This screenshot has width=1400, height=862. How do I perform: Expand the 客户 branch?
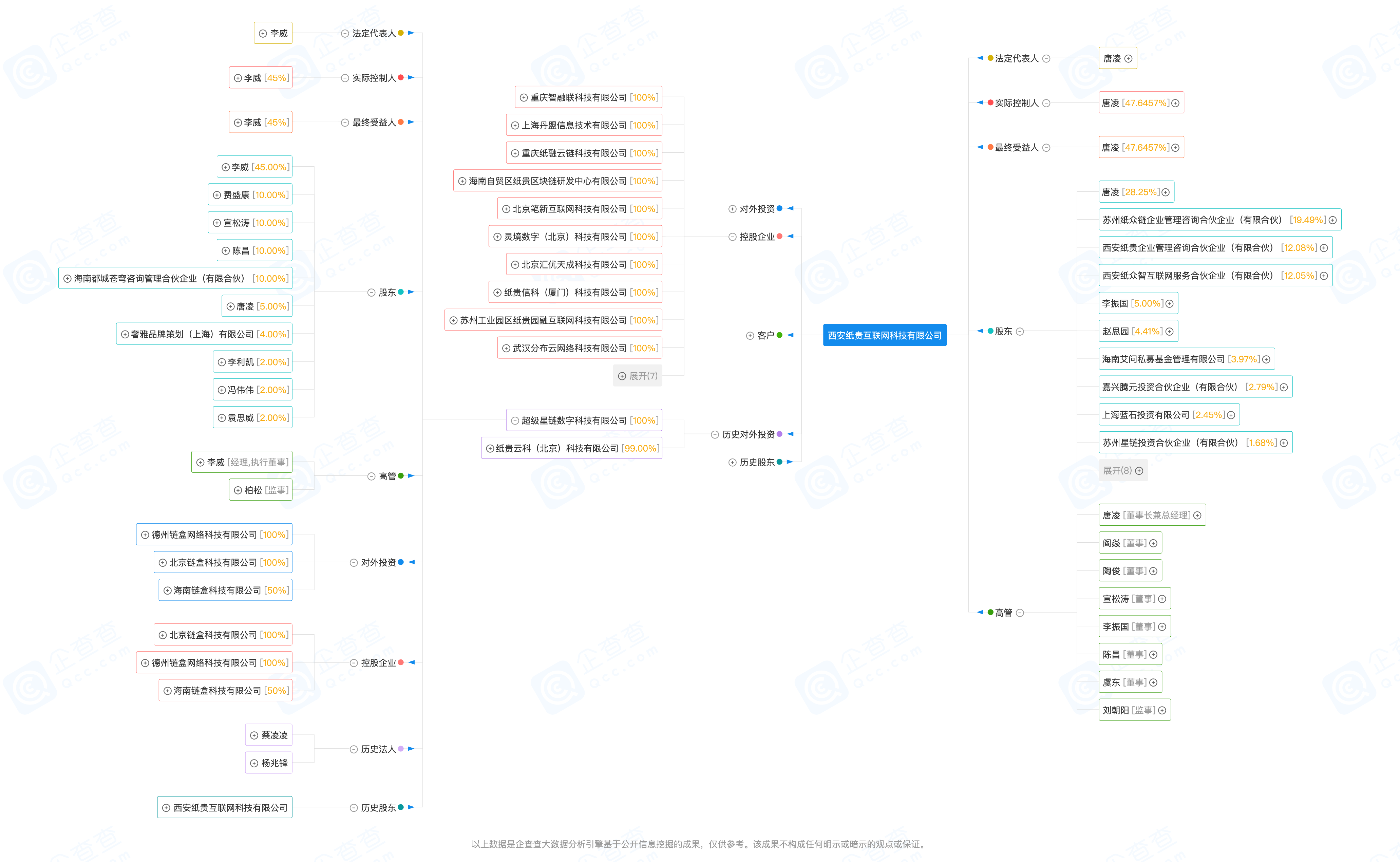pyautogui.click(x=750, y=336)
